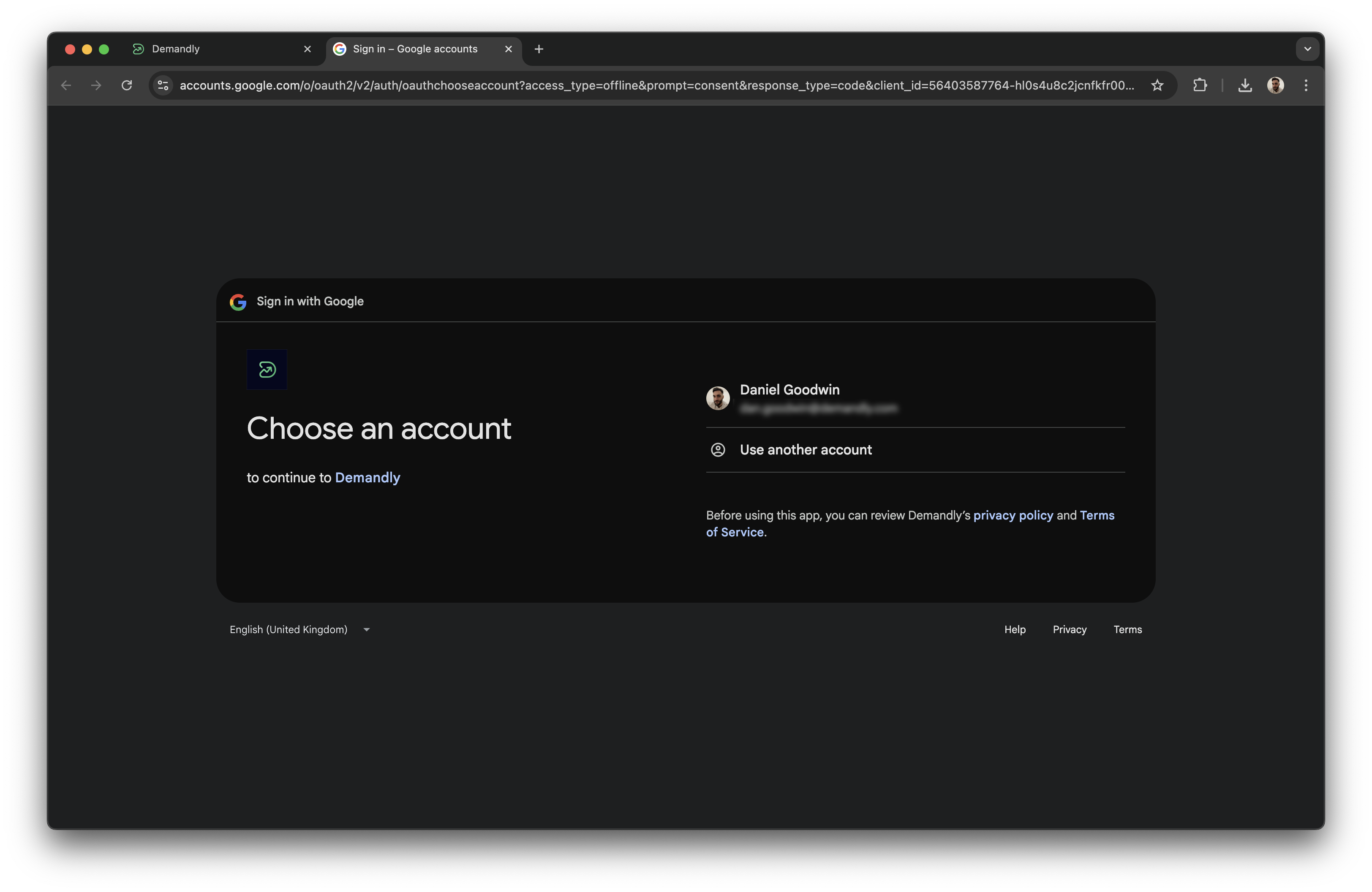
Task: Select the Sign in – Google accounts tab
Action: [414, 49]
